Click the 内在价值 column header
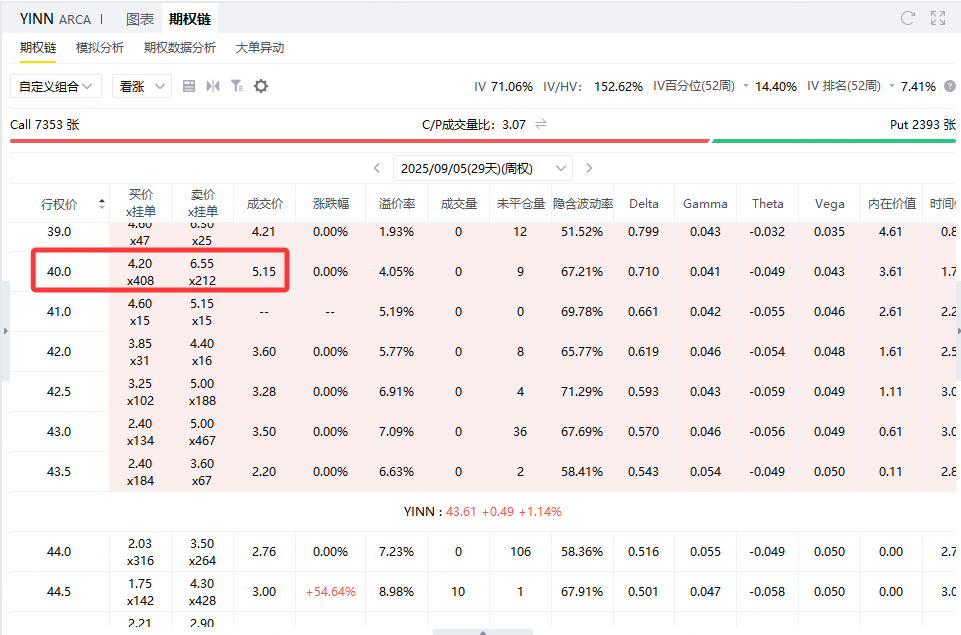The image size is (961, 635). tap(892, 203)
